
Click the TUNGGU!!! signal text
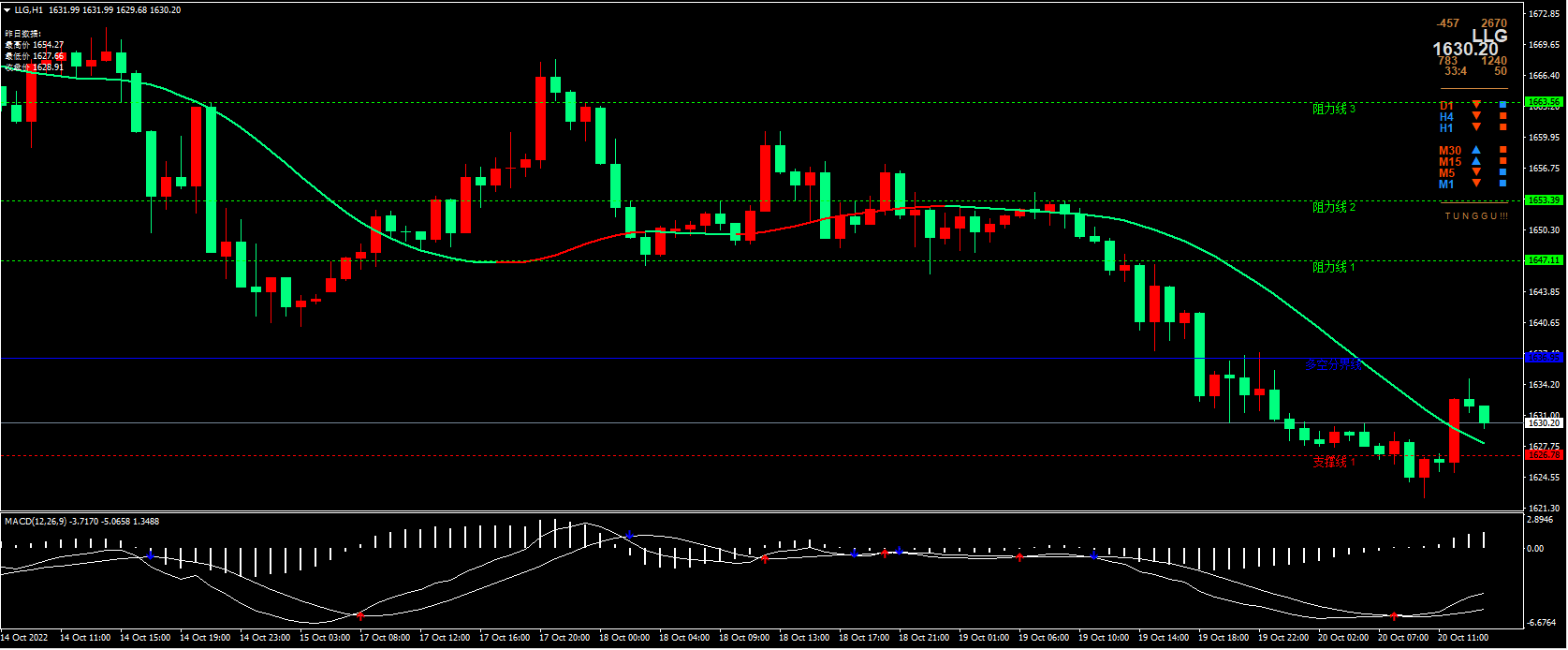tap(1476, 216)
